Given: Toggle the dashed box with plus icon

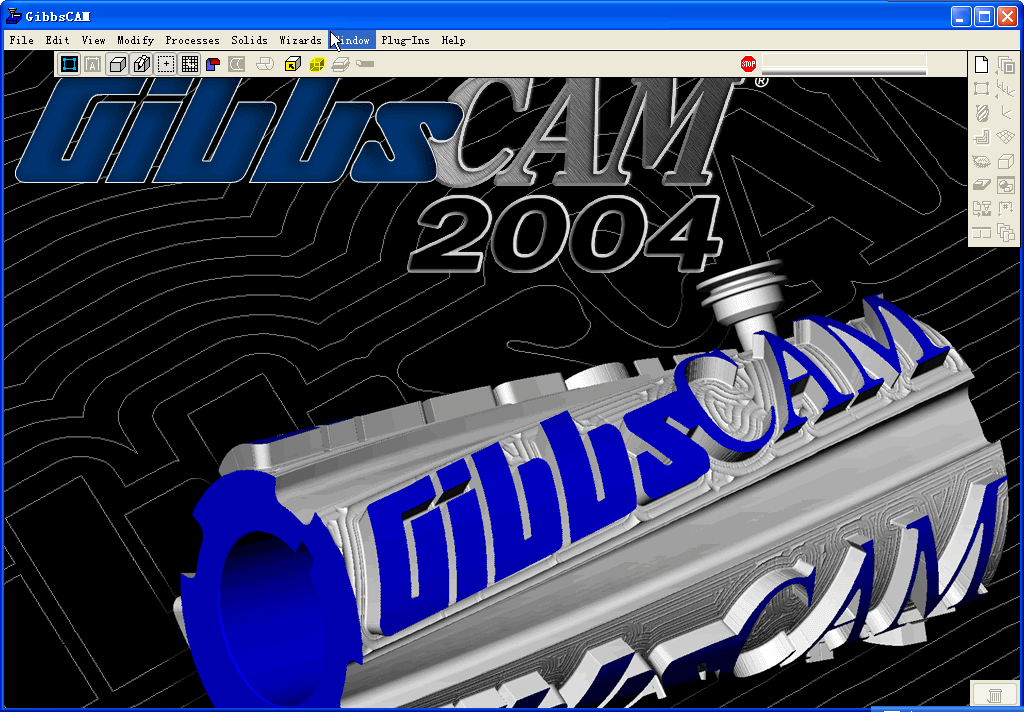Looking at the screenshot, I should coord(166,64).
